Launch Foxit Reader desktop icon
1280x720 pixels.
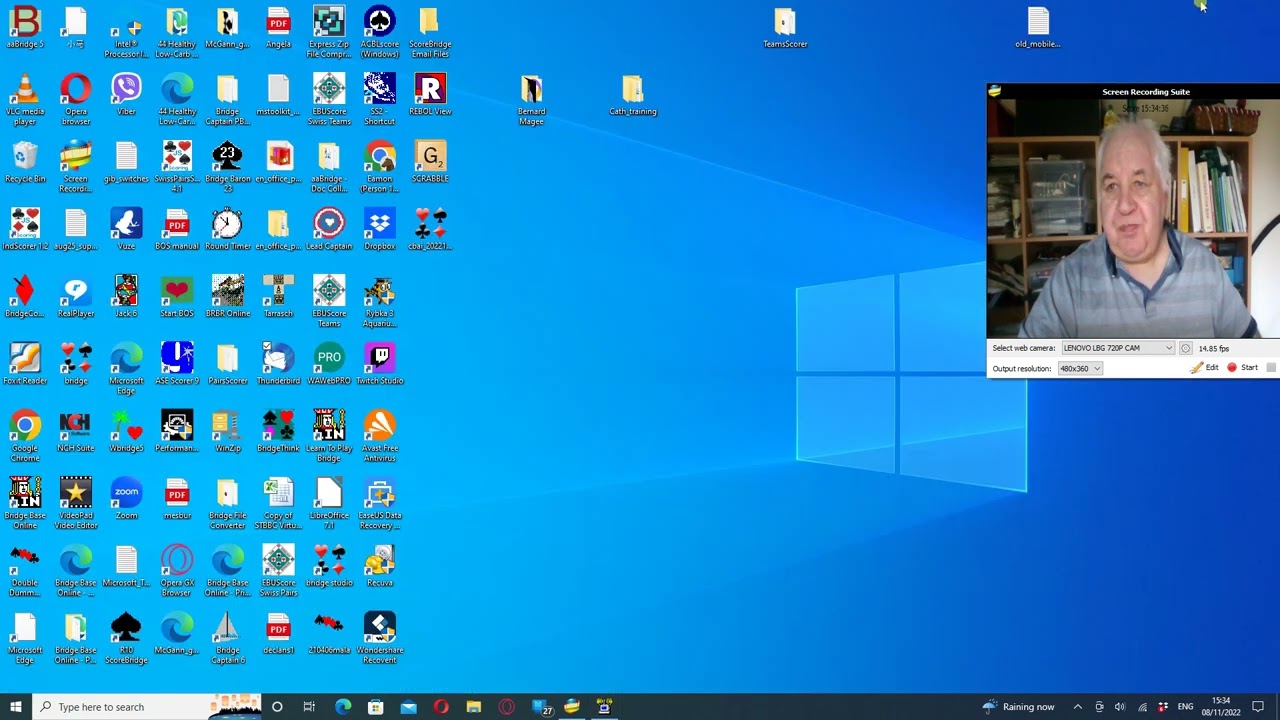[x=25, y=364]
